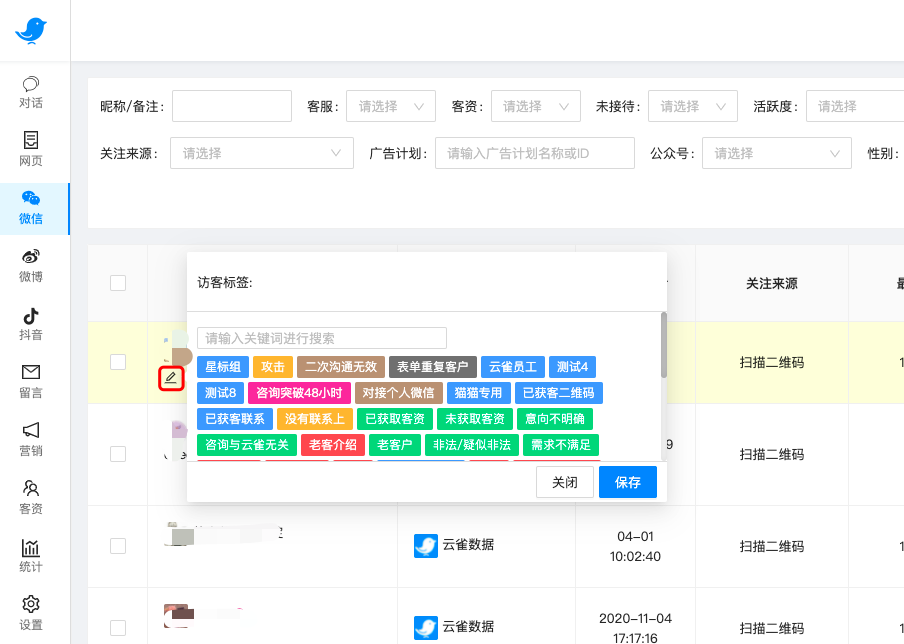Click the 保存 save button
The height and width of the screenshot is (644, 904).
(627, 481)
